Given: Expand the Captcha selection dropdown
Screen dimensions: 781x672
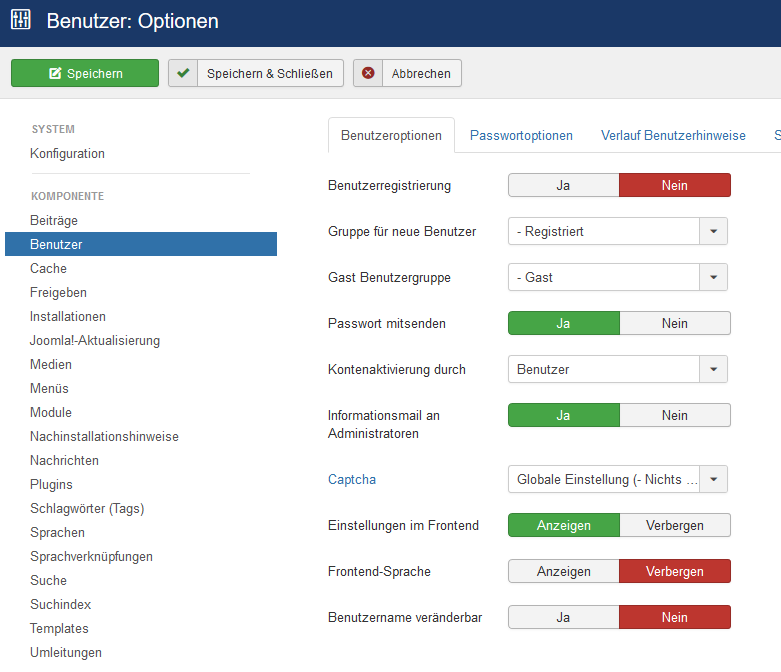Looking at the screenshot, I should tap(713, 479).
